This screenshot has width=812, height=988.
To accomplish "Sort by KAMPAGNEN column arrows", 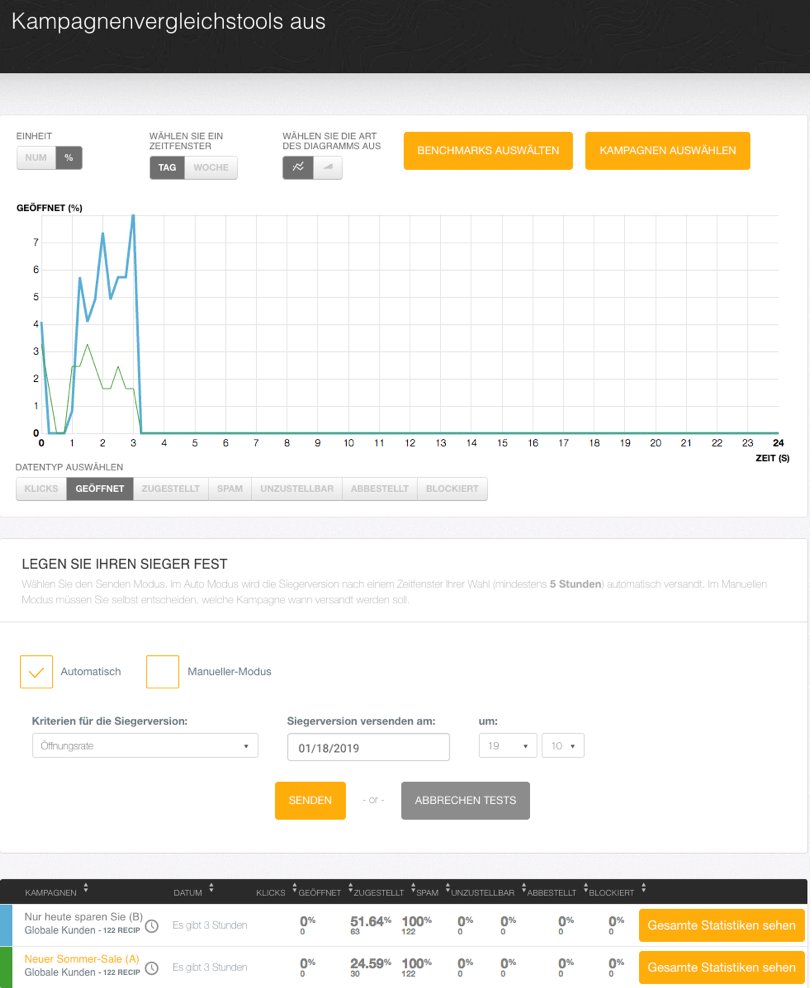I will tap(86, 888).
